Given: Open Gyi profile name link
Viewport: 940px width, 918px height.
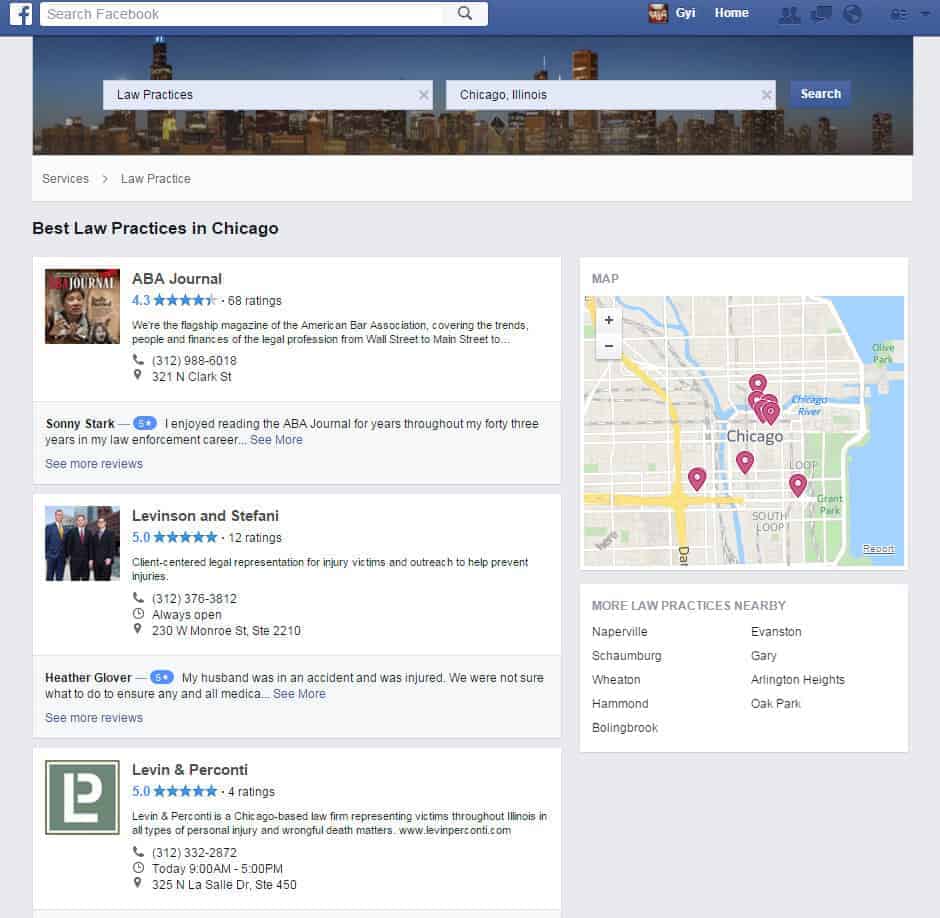Looking at the screenshot, I should [685, 13].
